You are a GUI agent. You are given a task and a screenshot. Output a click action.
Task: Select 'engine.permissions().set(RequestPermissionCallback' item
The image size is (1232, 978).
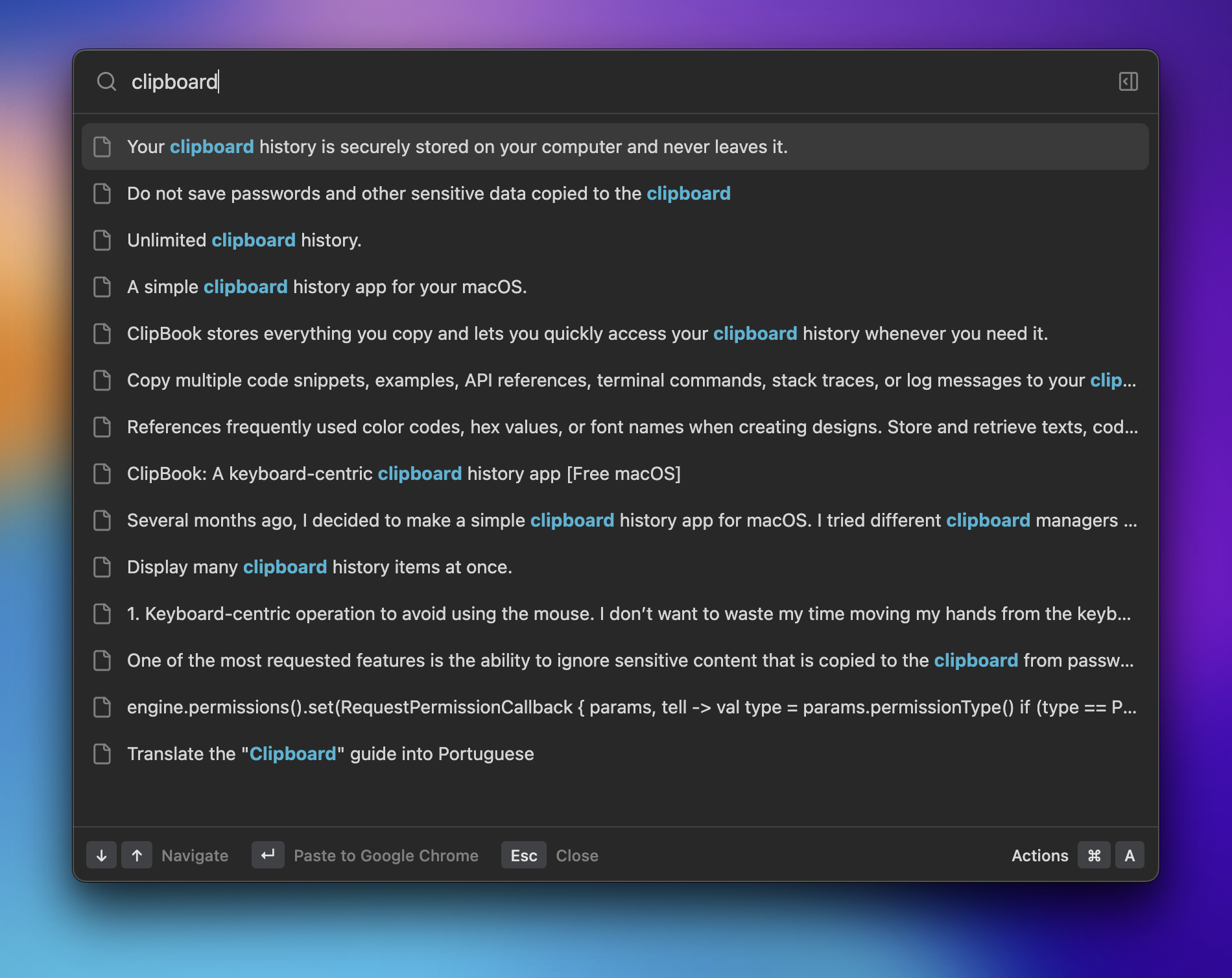pos(615,707)
